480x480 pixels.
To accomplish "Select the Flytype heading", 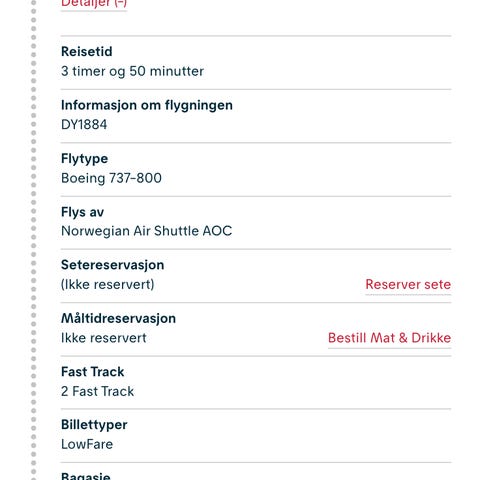I will 84,159.
